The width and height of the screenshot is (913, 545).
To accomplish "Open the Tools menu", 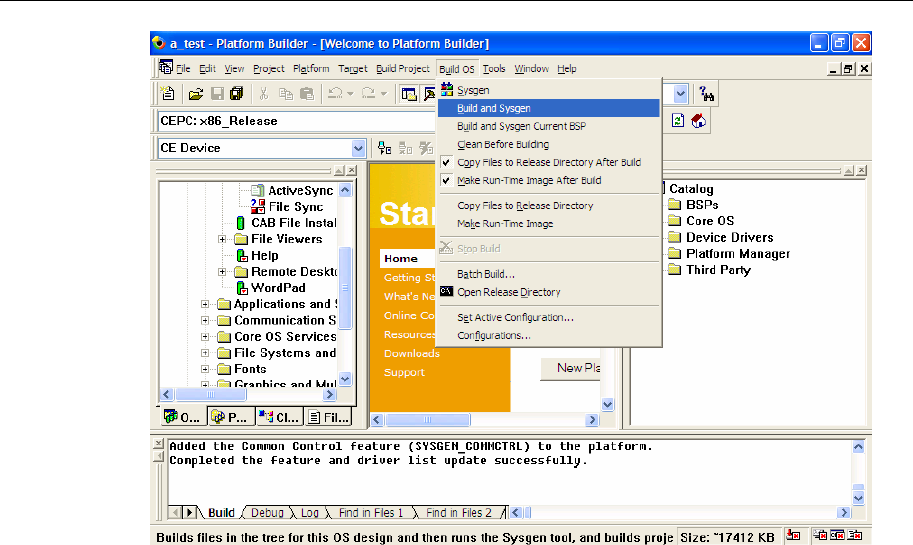I will 494,69.
